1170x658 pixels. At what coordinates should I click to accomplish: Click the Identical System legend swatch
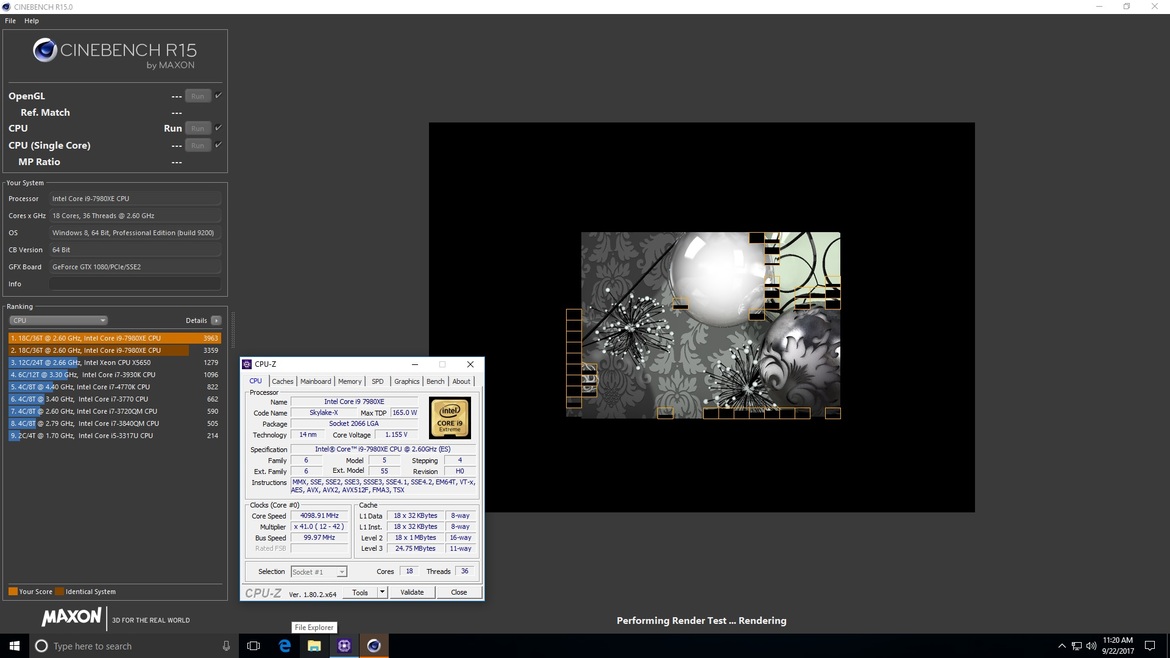(60, 592)
